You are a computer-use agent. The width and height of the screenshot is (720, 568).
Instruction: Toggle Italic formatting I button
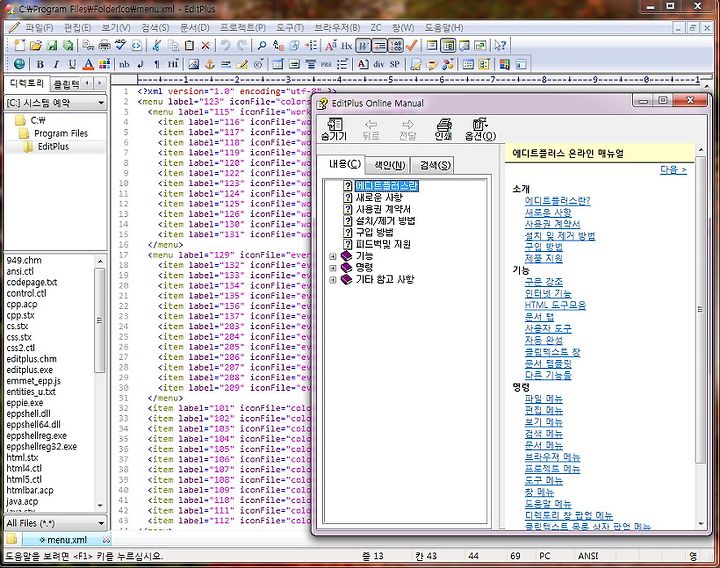point(56,64)
